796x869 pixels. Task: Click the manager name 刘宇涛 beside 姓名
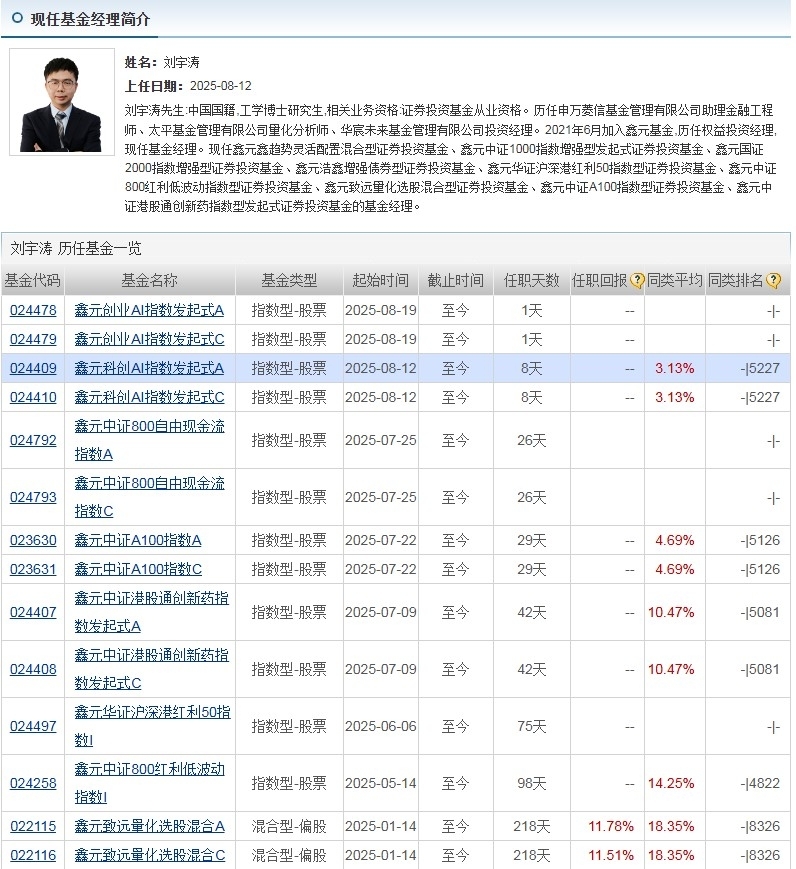click(x=181, y=62)
